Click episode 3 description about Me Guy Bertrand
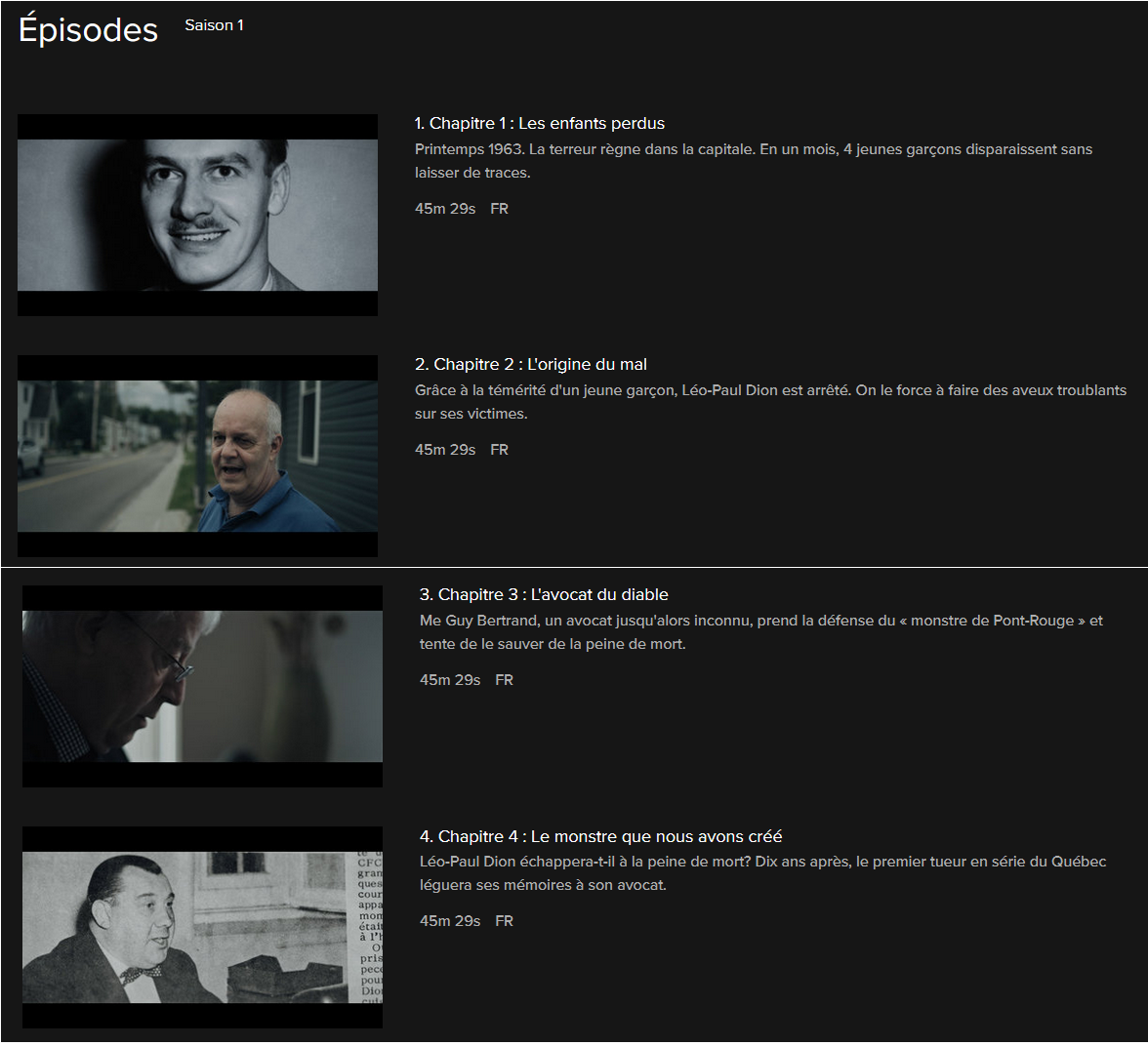Image resolution: width=1148 pixels, height=1046 pixels. click(760, 632)
